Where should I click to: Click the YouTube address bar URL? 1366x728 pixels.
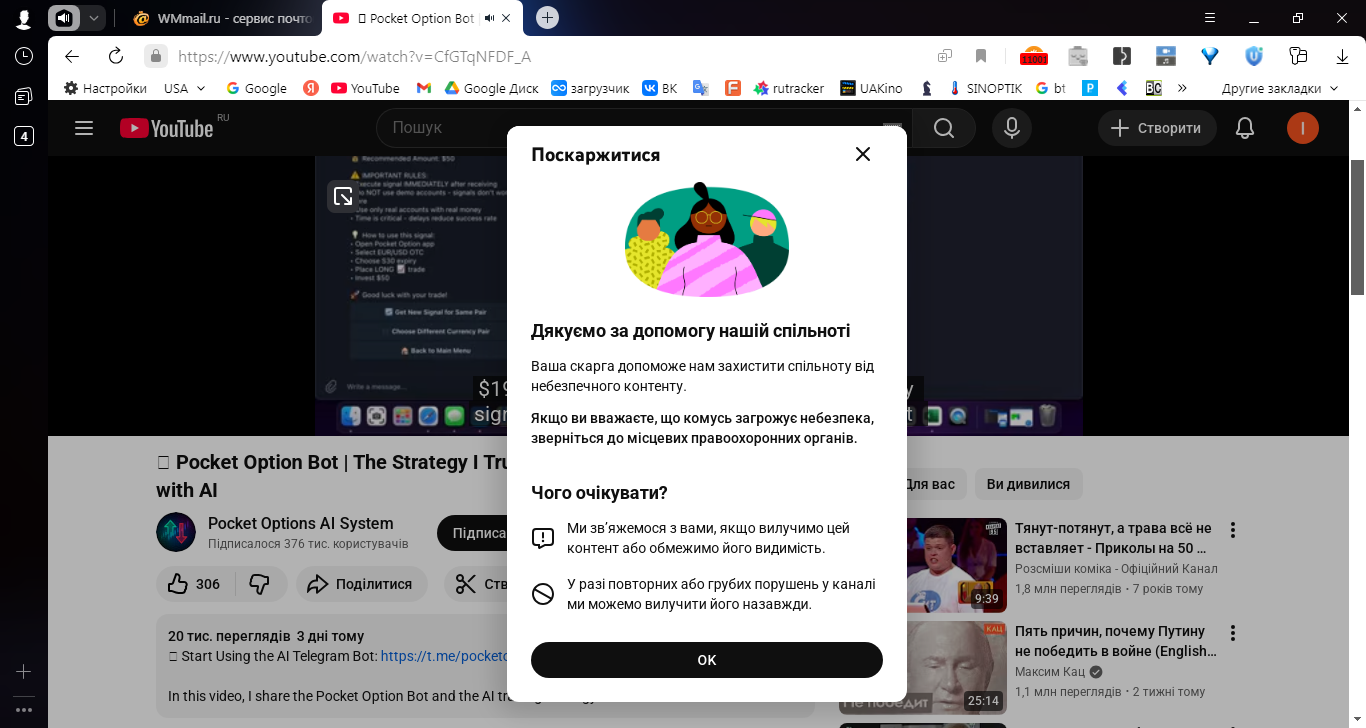[354, 56]
